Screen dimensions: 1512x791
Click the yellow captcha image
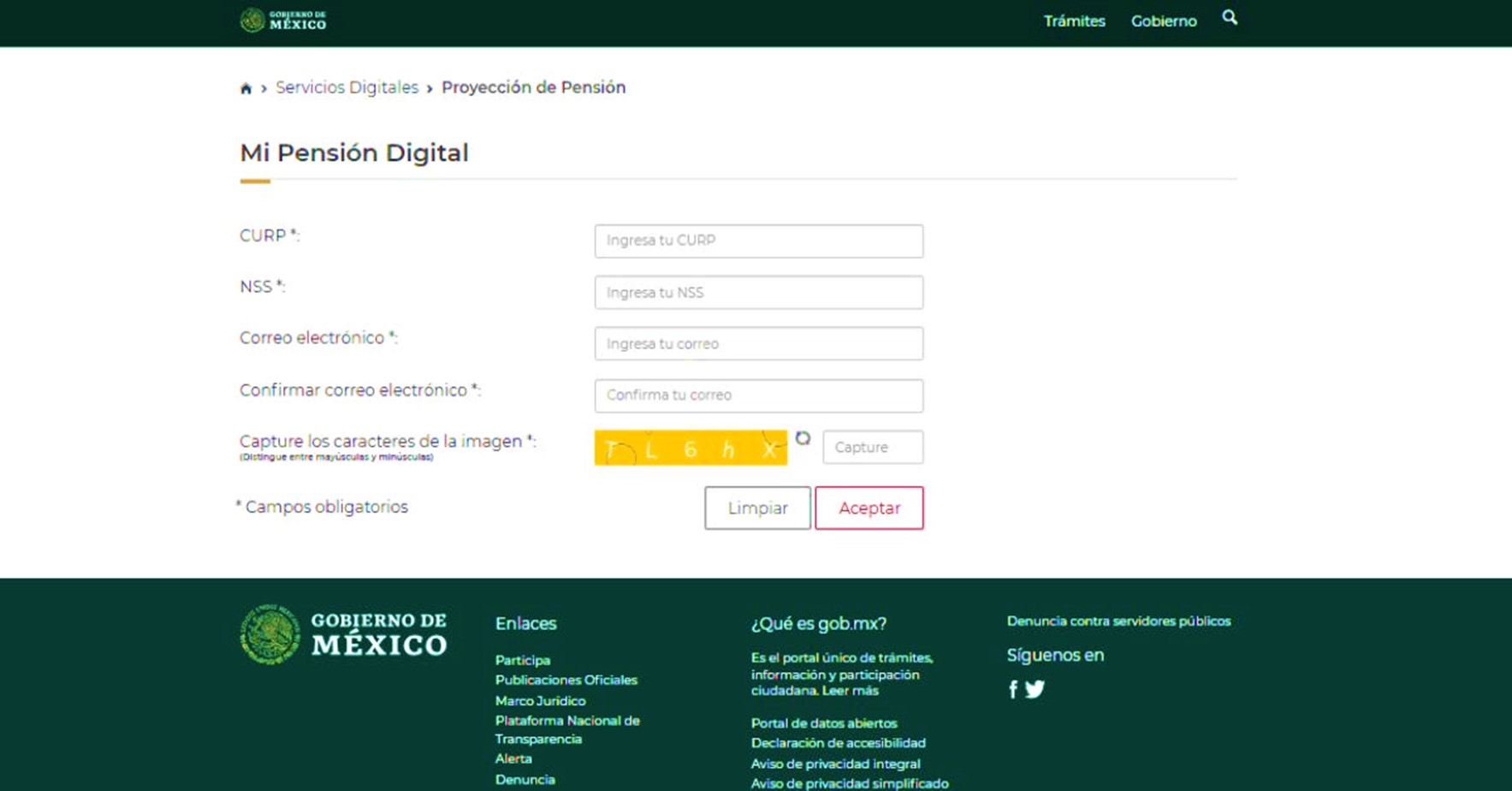tap(691, 448)
